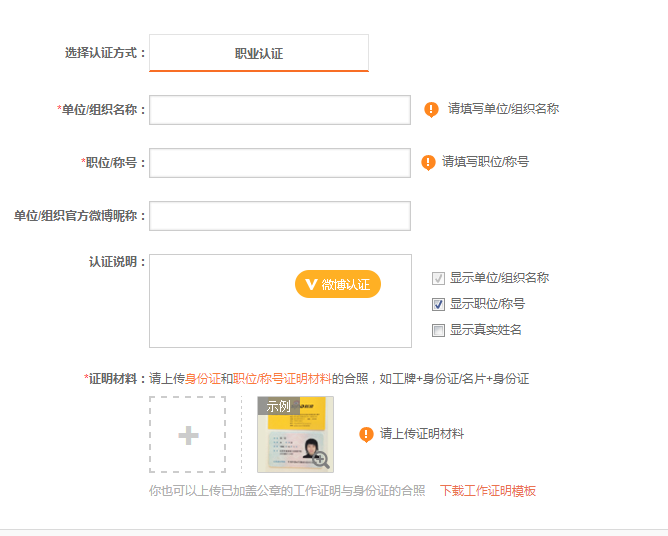Select the 职业认证 tab

pyautogui.click(x=259, y=53)
